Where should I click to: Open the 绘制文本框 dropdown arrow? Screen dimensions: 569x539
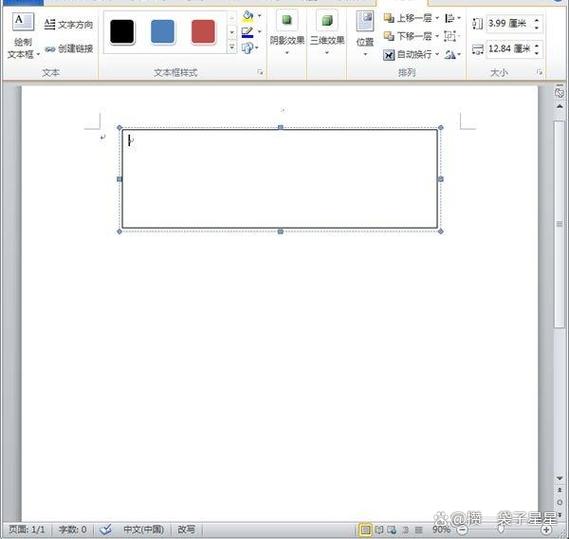tap(38, 55)
